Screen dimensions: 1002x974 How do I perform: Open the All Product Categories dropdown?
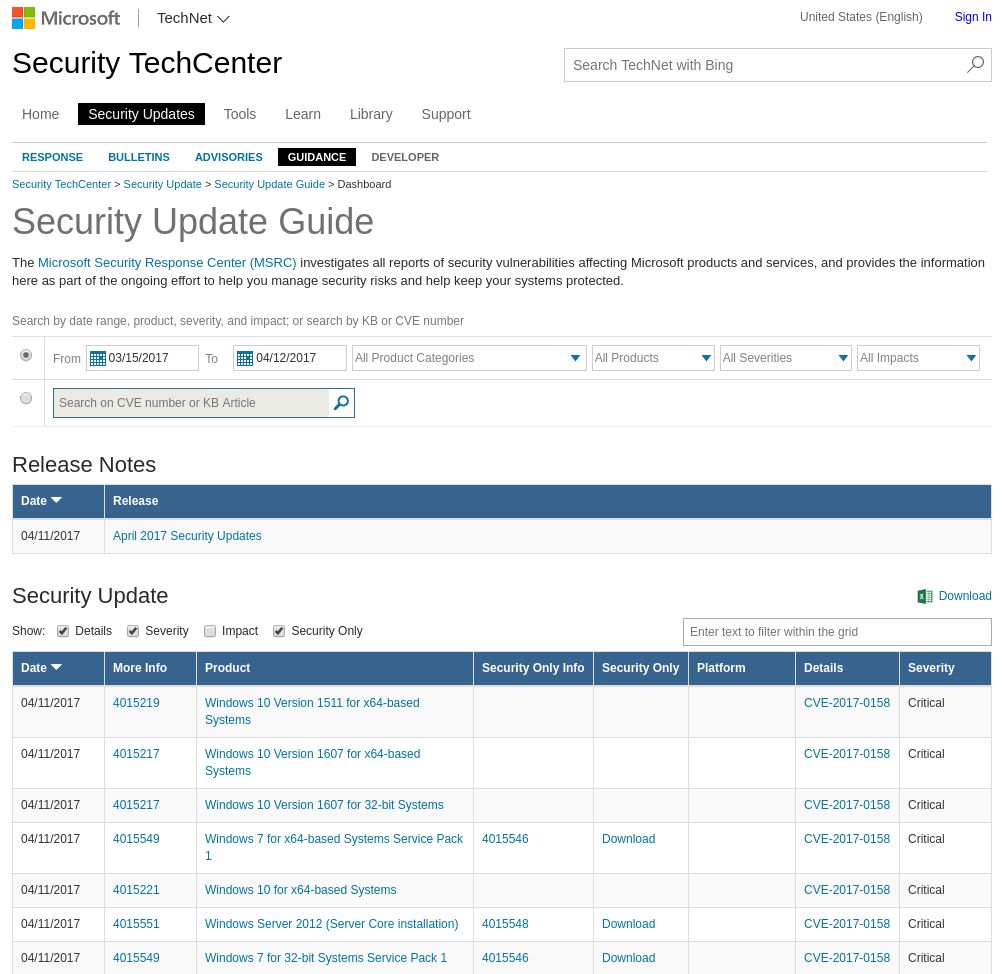(575, 358)
